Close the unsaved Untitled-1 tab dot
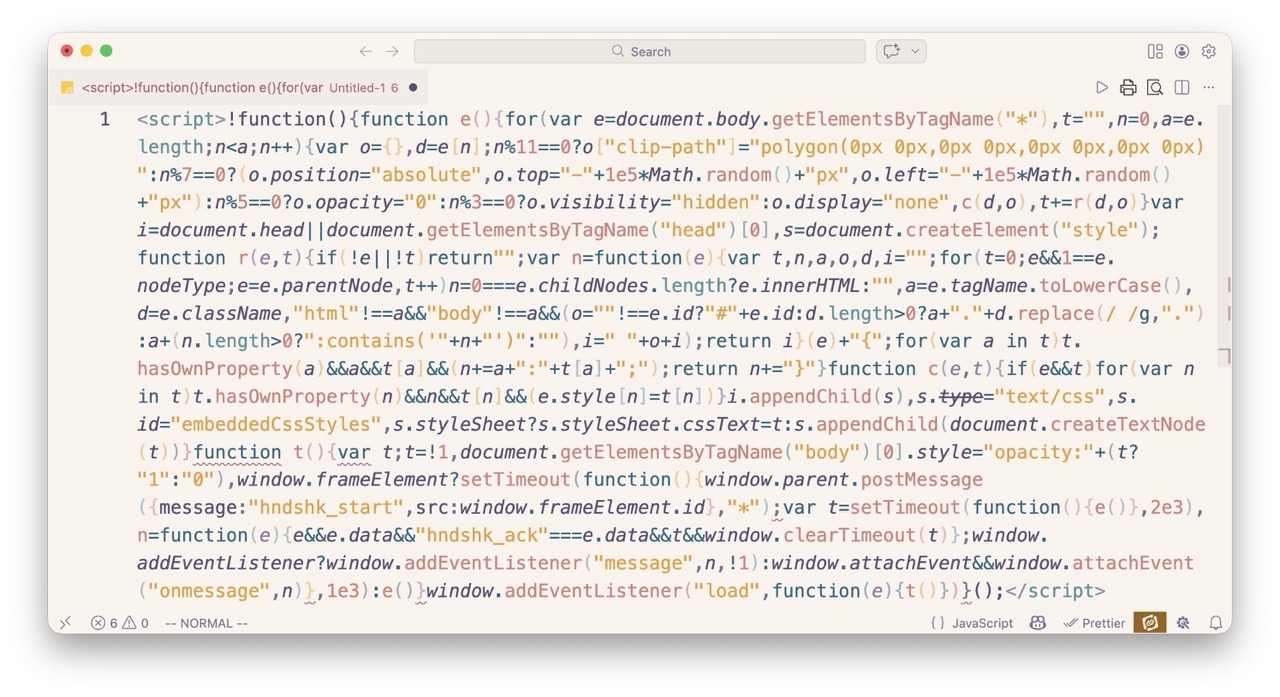The image size is (1280, 697). tap(413, 88)
